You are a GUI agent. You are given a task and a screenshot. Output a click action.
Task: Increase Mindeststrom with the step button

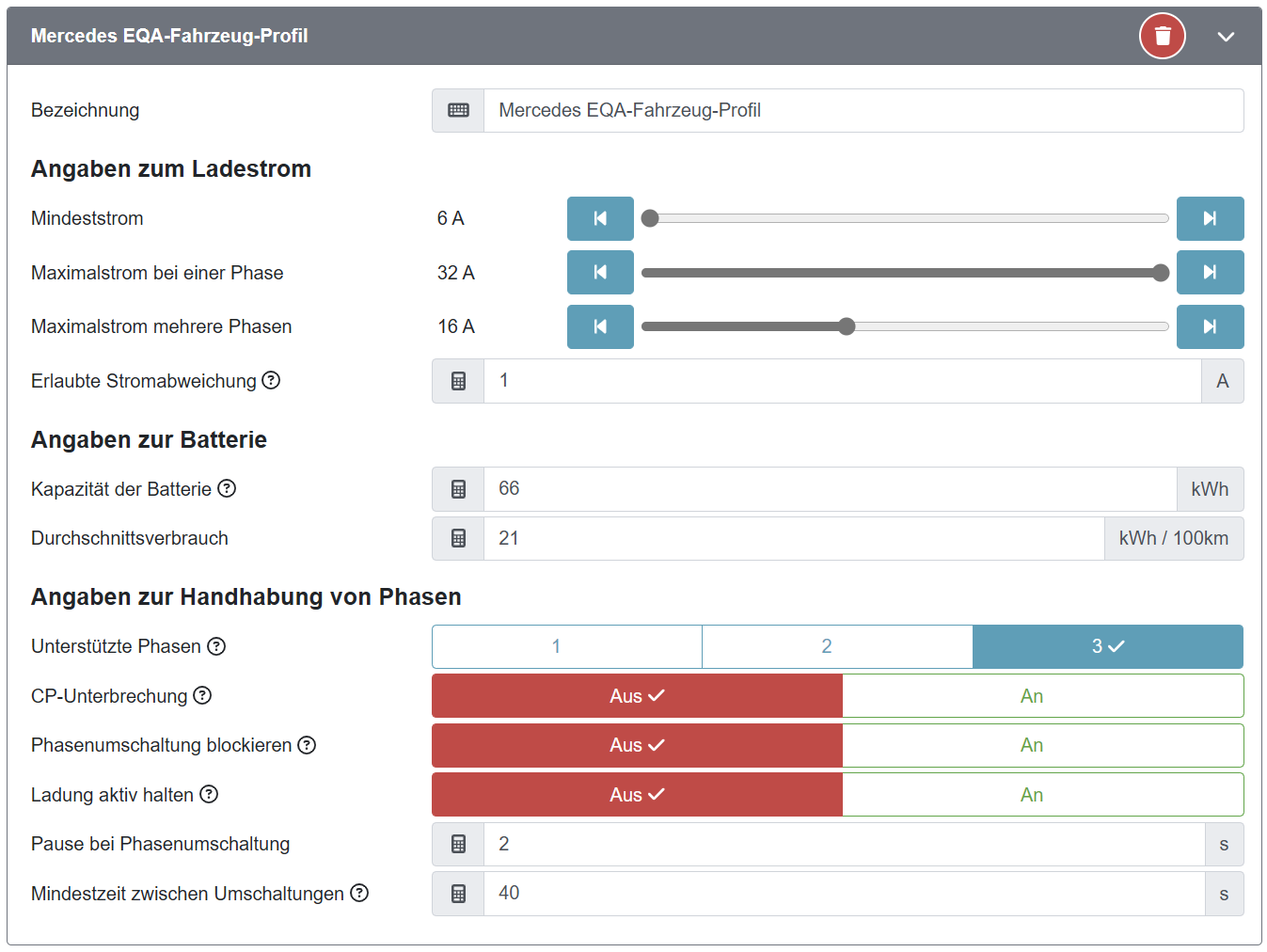pos(1210,218)
